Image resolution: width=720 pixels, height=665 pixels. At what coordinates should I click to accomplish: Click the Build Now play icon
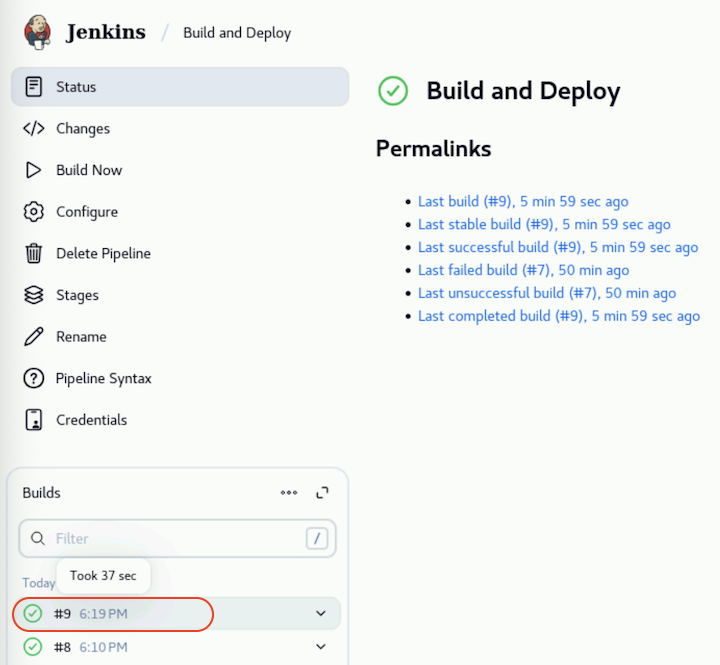click(x=34, y=170)
